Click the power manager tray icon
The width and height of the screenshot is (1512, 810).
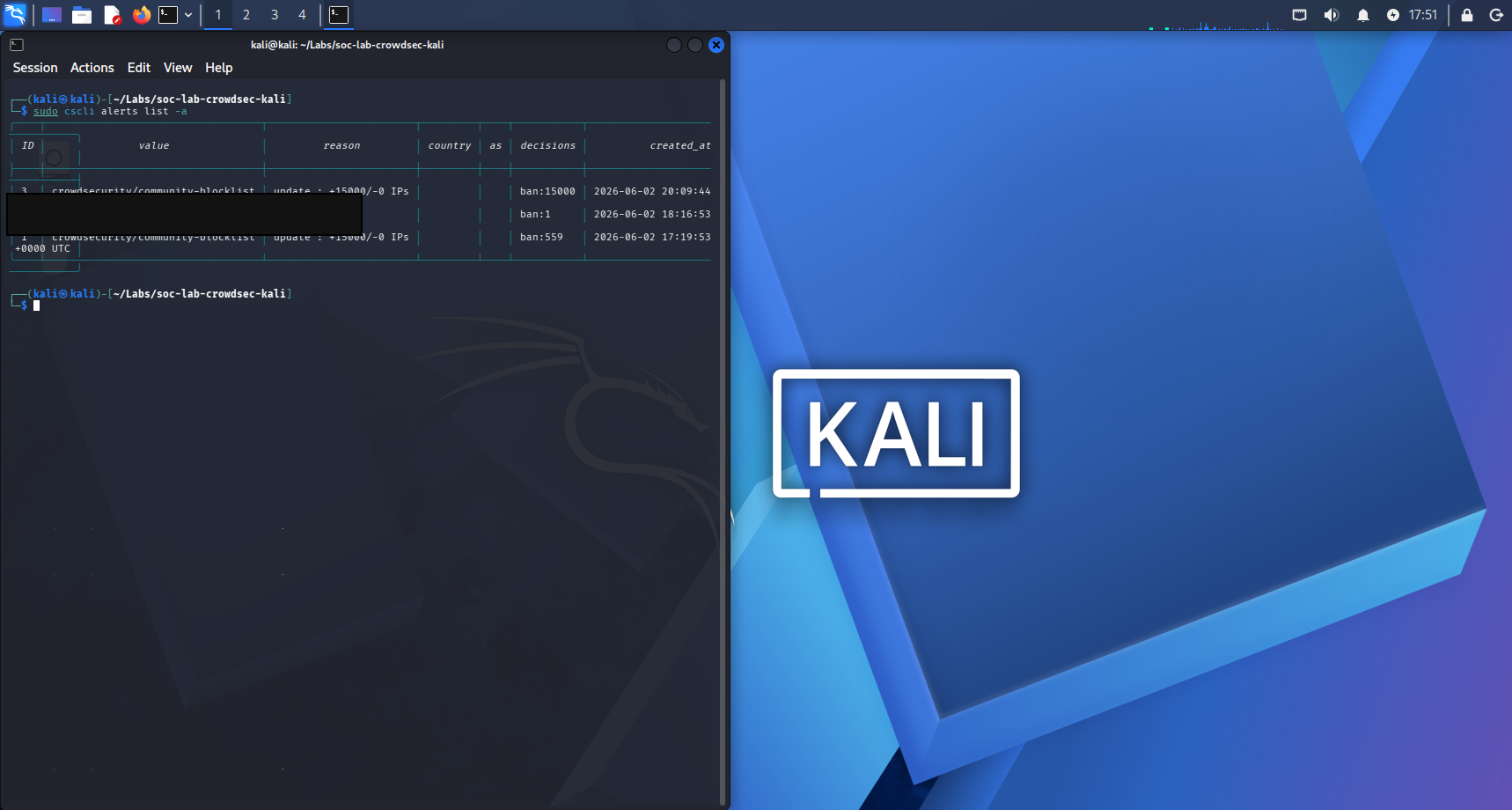pos(1393,15)
